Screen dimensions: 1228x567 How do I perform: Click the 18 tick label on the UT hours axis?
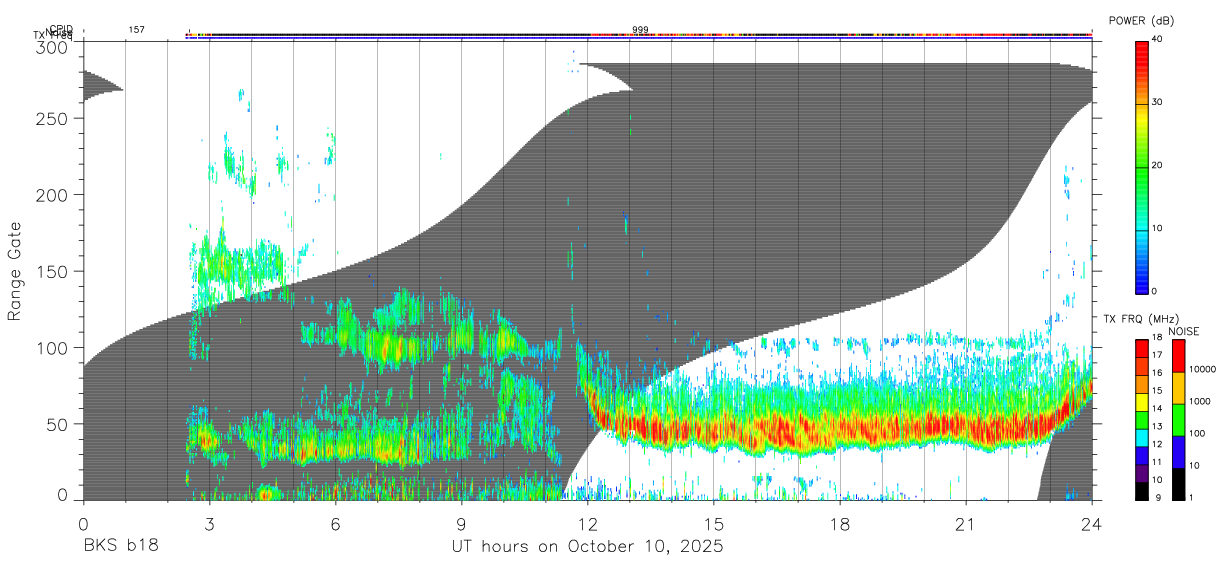pyautogui.click(x=840, y=523)
